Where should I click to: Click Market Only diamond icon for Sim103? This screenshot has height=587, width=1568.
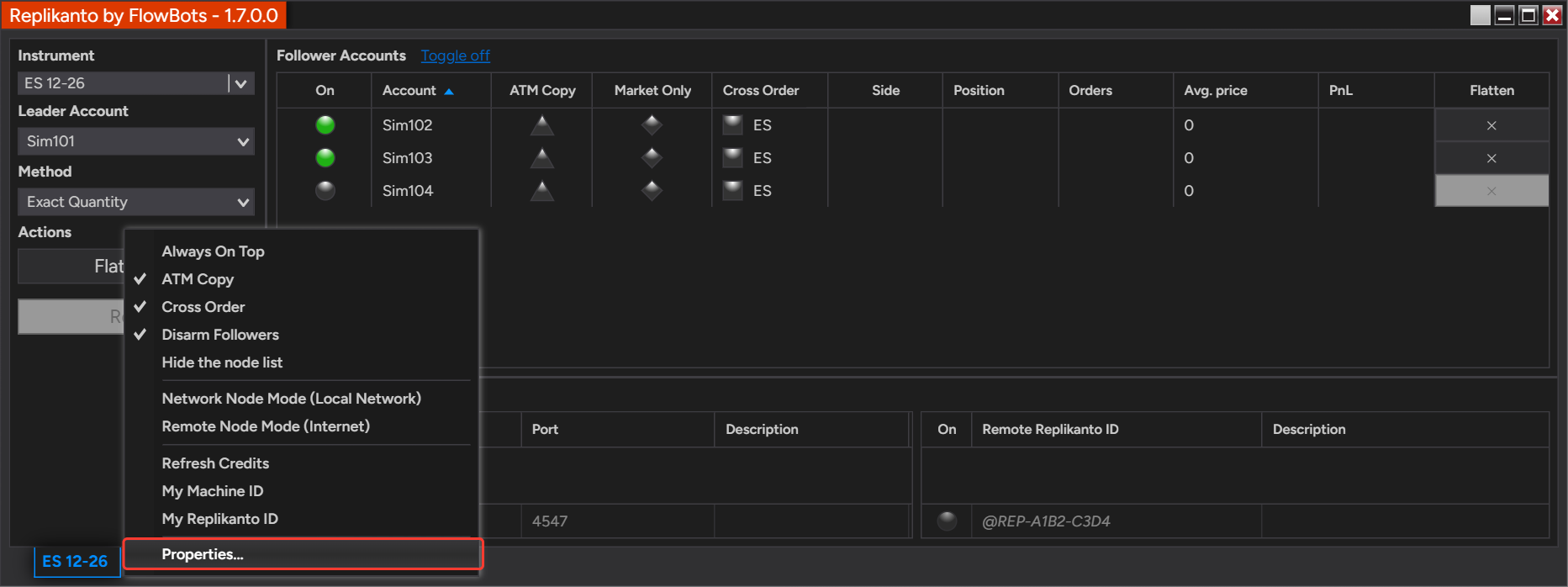tap(652, 158)
